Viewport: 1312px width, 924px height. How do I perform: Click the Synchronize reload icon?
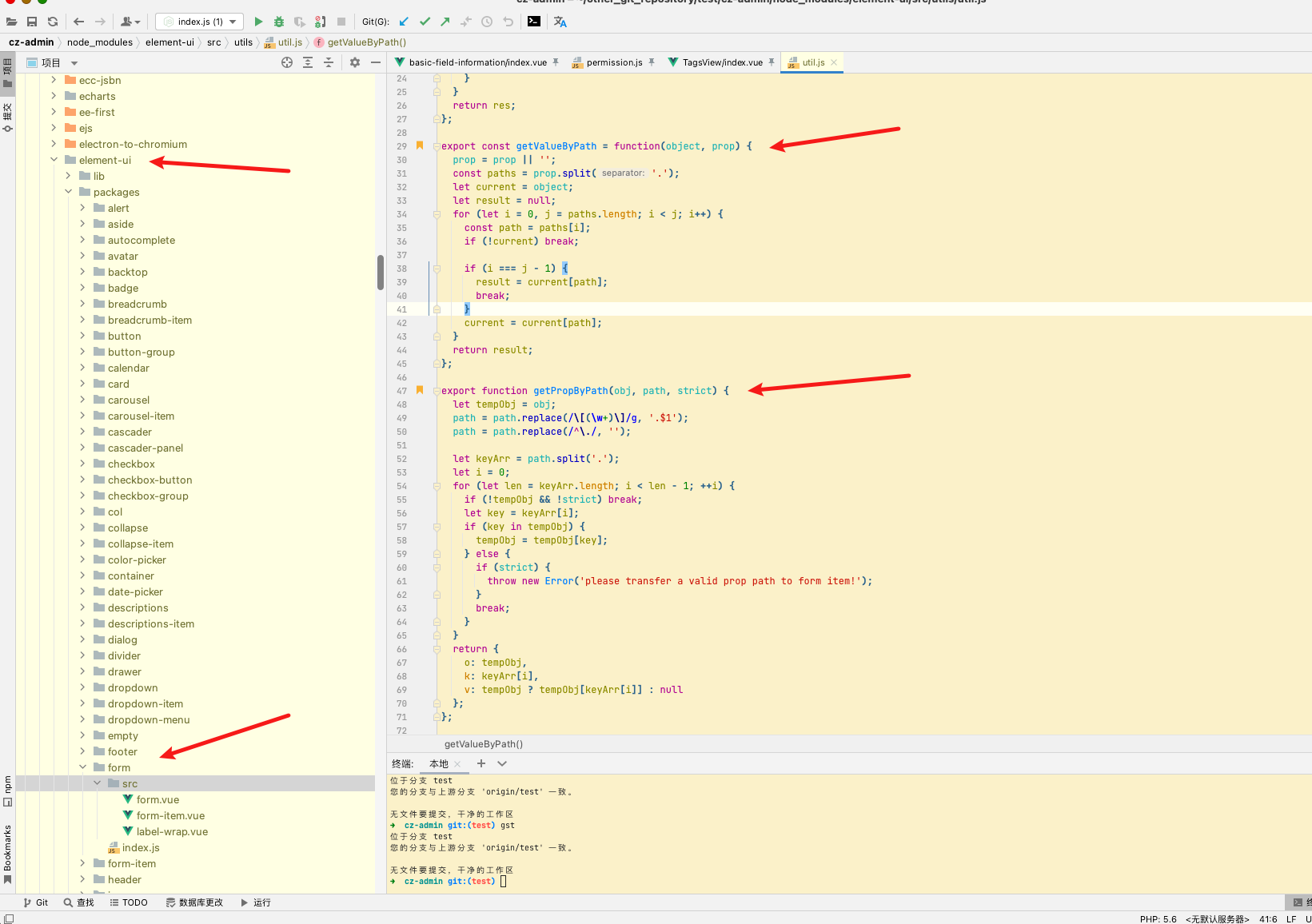(53, 22)
